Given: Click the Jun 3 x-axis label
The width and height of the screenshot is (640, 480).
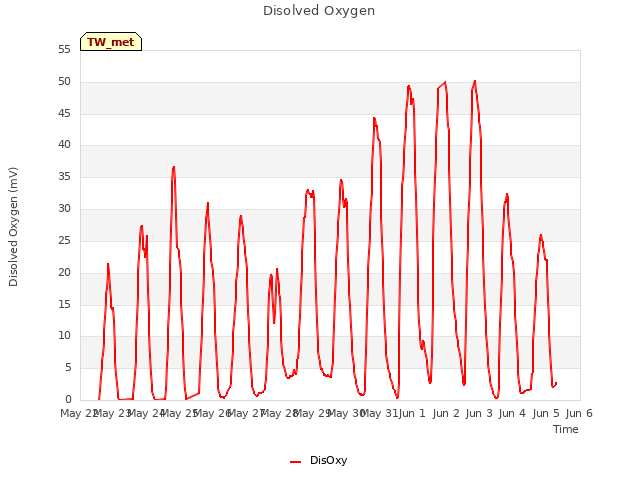Looking at the screenshot, I should 479,413.
